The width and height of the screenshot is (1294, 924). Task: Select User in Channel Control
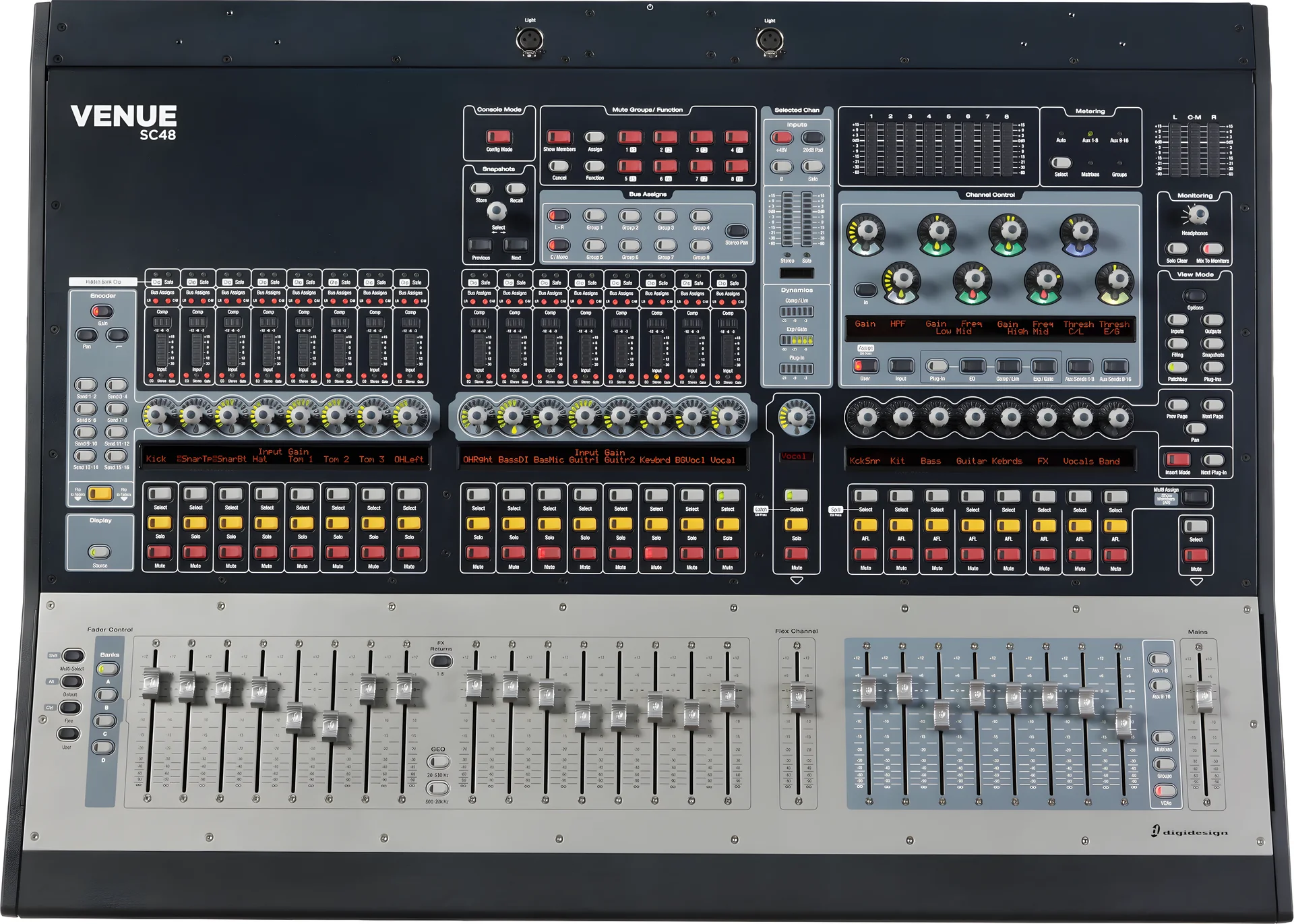point(865,366)
